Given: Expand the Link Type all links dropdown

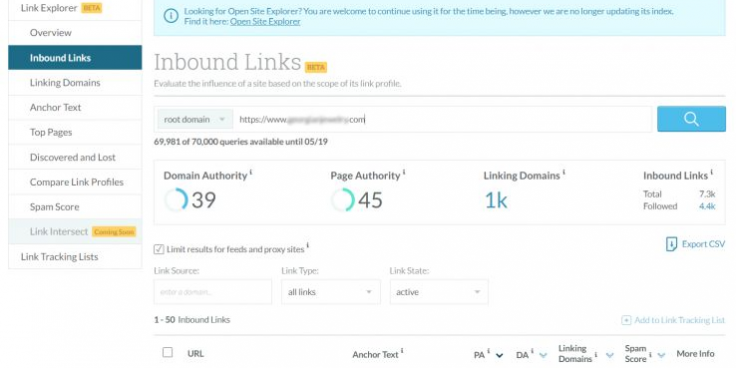Looking at the screenshot, I should click(330, 292).
